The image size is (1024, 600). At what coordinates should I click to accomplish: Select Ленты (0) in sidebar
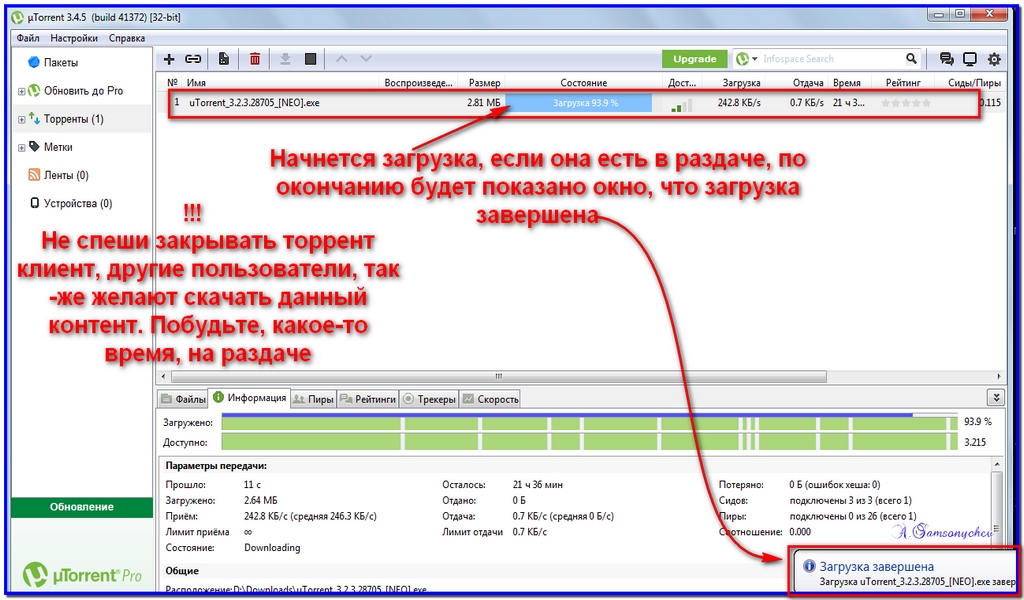click(66, 175)
